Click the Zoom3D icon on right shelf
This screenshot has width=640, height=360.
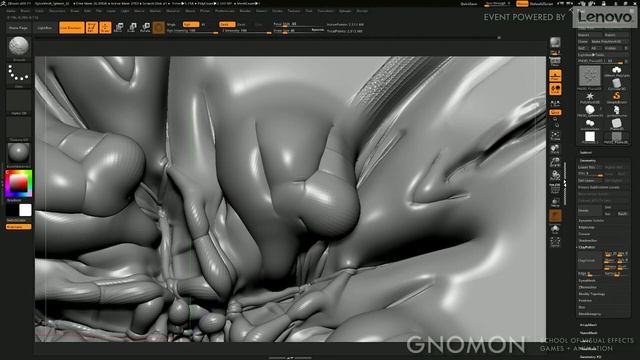555,162
